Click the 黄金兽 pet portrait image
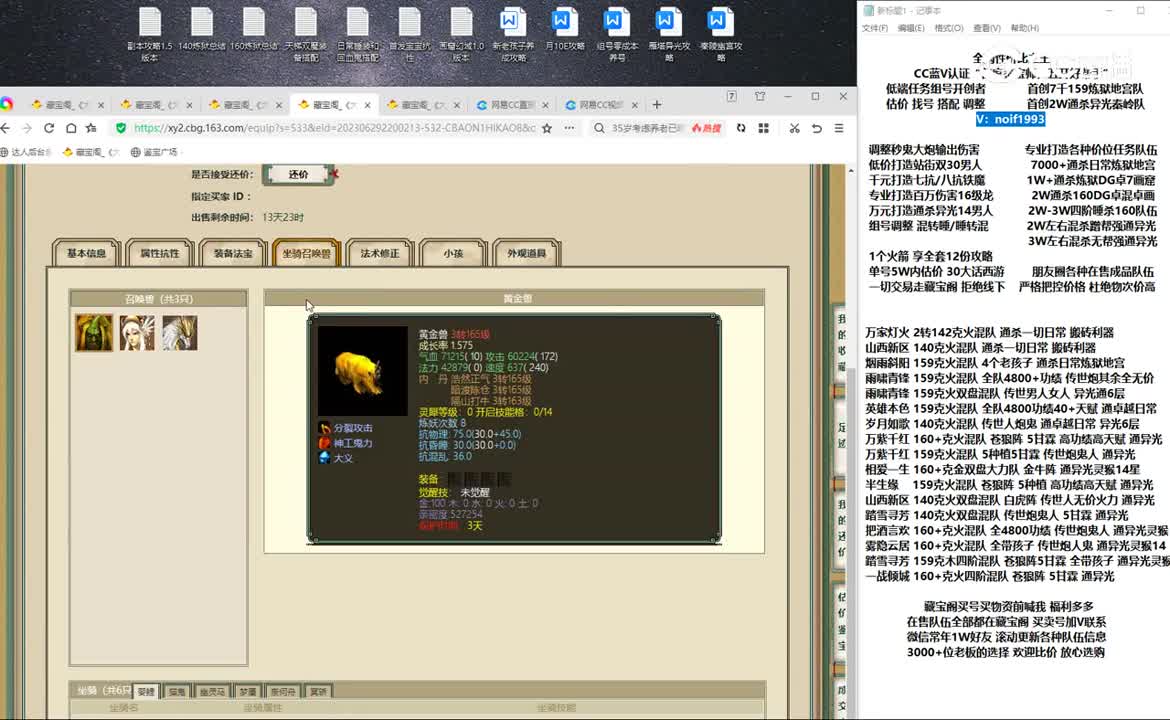The width and height of the screenshot is (1170, 720). (x=363, y=371)
